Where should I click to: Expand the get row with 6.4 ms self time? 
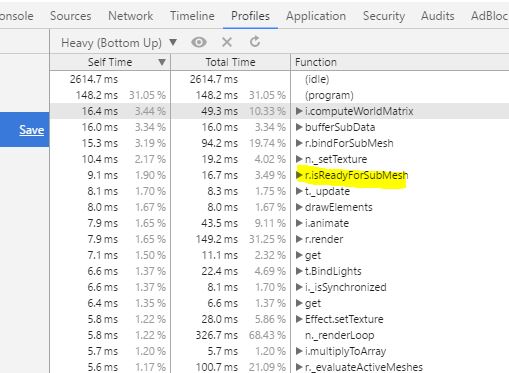[x=299, y=303]
